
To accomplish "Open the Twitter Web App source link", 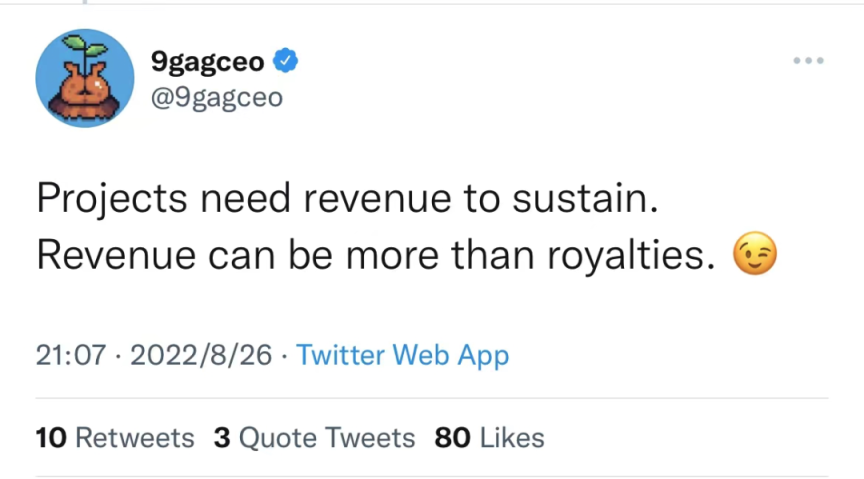I will (x=403, y=355).
